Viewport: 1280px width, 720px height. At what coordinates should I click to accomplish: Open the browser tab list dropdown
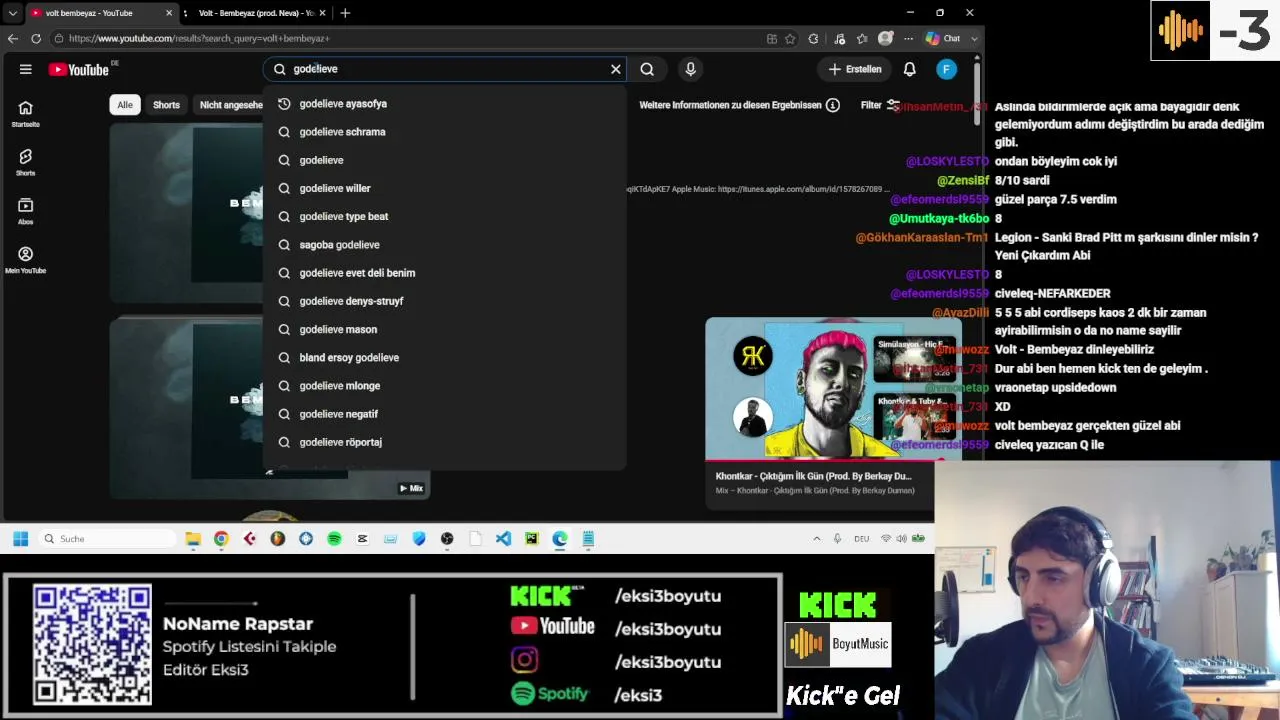(12, 13)
